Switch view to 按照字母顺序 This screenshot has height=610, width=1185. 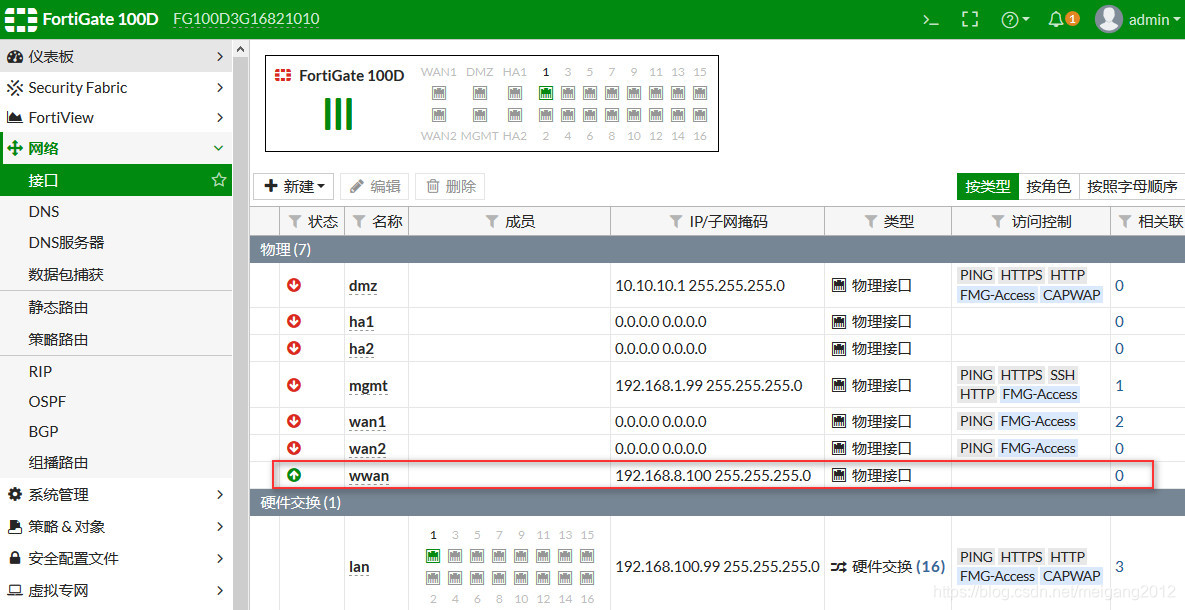pyautogui.click(x=1132, y=186)
